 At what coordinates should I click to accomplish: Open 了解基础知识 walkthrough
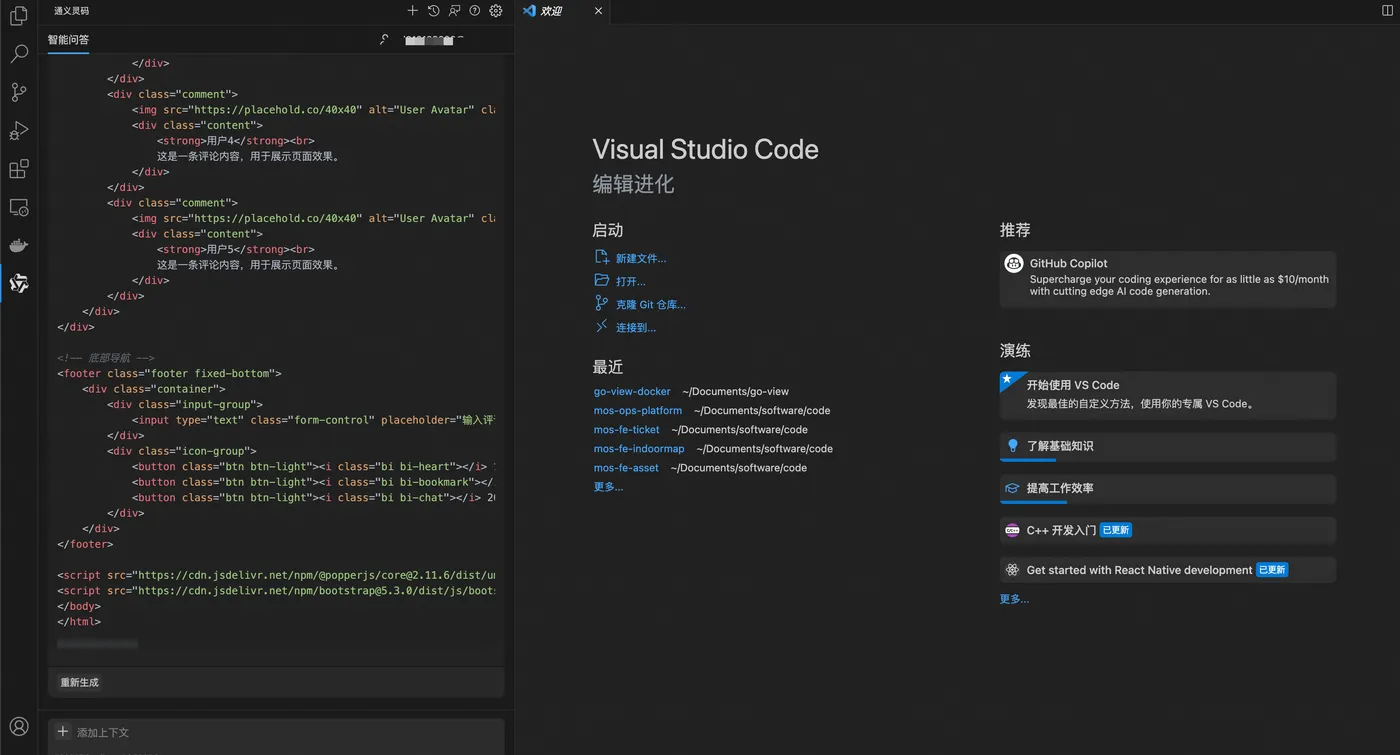(1168, 447)
